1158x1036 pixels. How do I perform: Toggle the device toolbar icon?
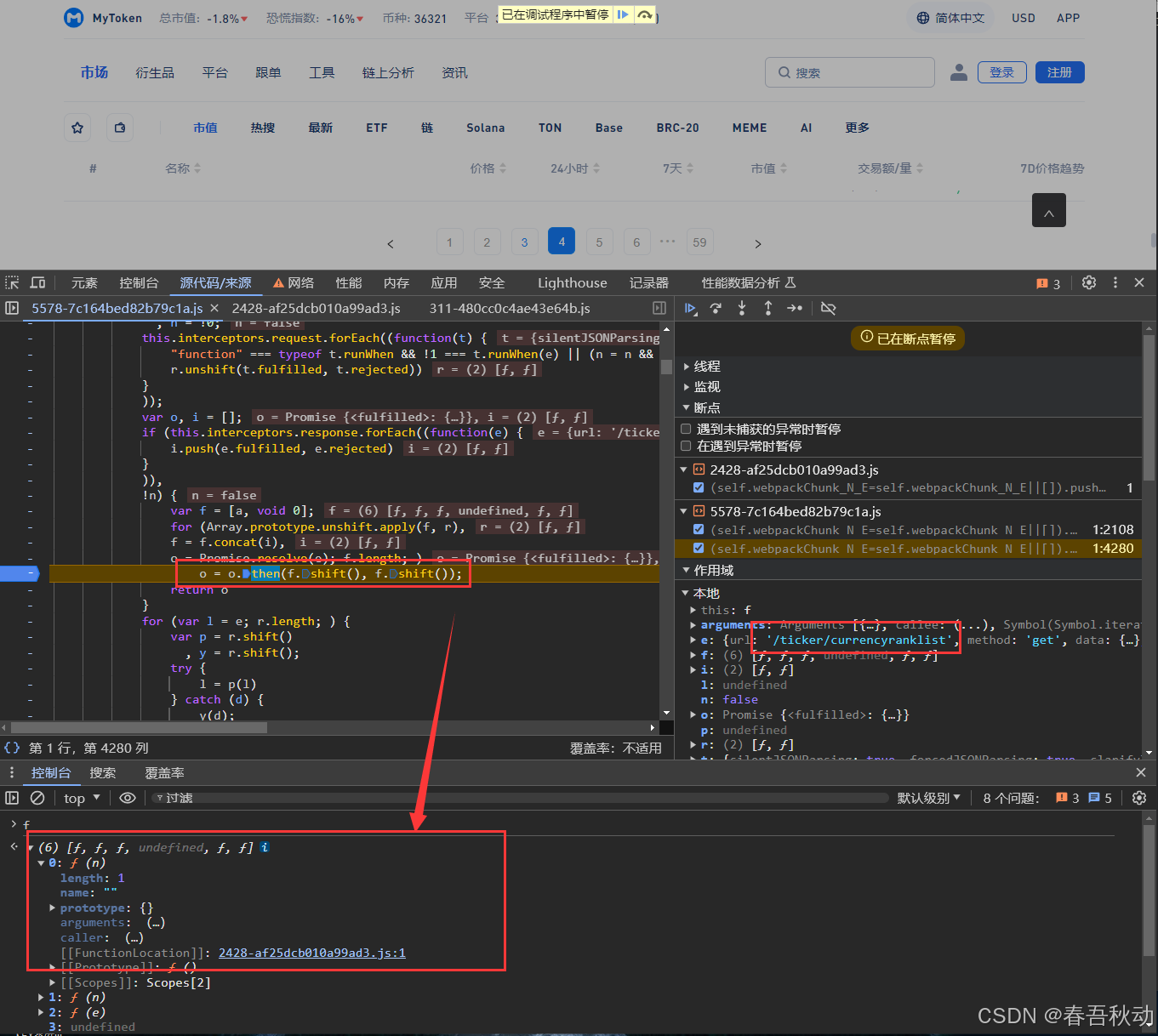pos(37,282)
